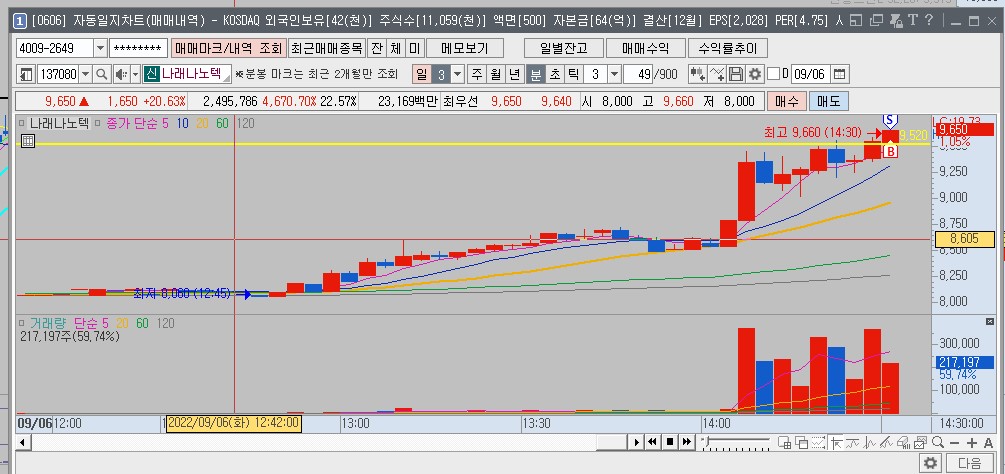Viewport: 1005px width, 474px height.
Task: Expand the daily period value dropdown arrow
Action: pyautogui.click(x=458, y=74)
